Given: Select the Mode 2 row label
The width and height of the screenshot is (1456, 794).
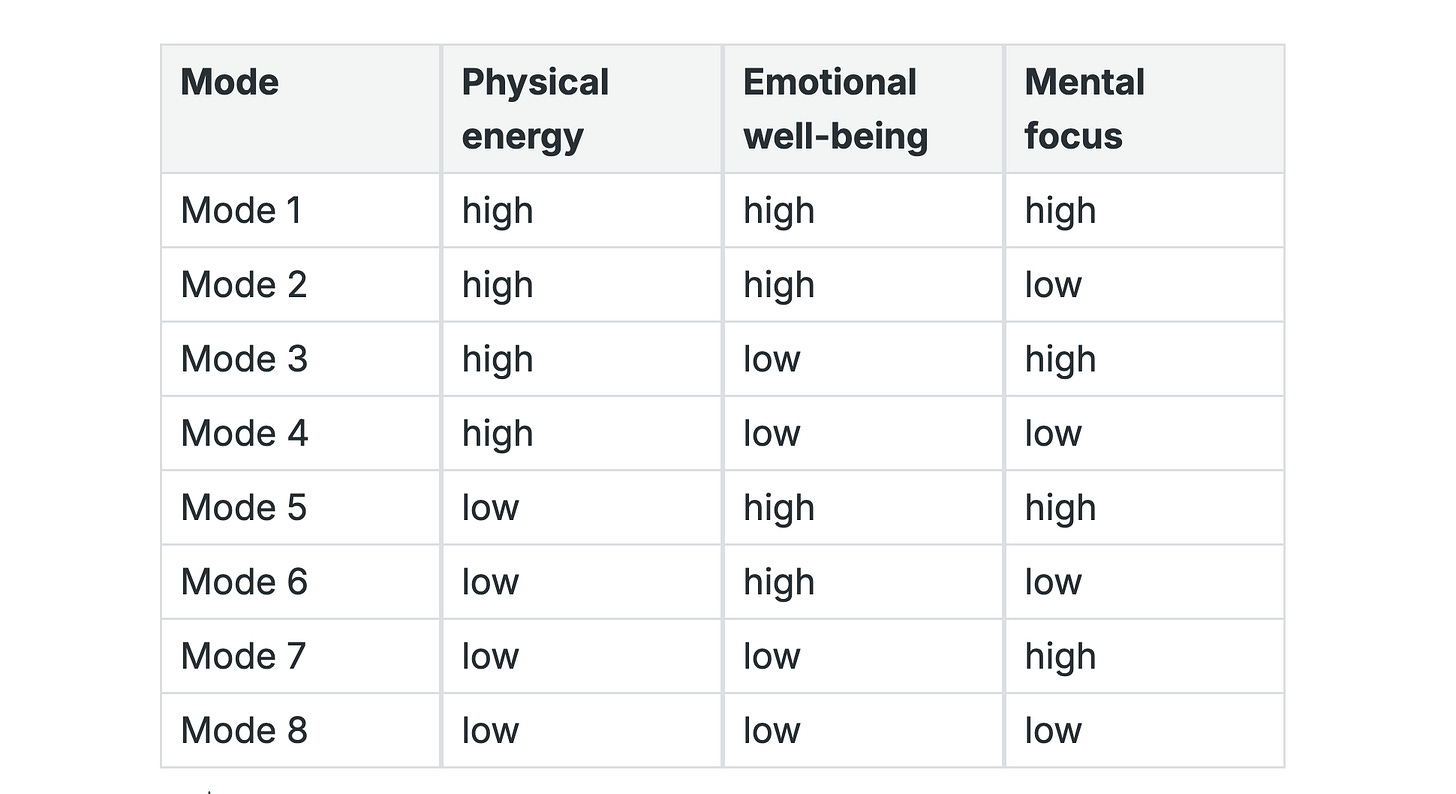Looking at the screenshot, I should (x=243, y=285).
